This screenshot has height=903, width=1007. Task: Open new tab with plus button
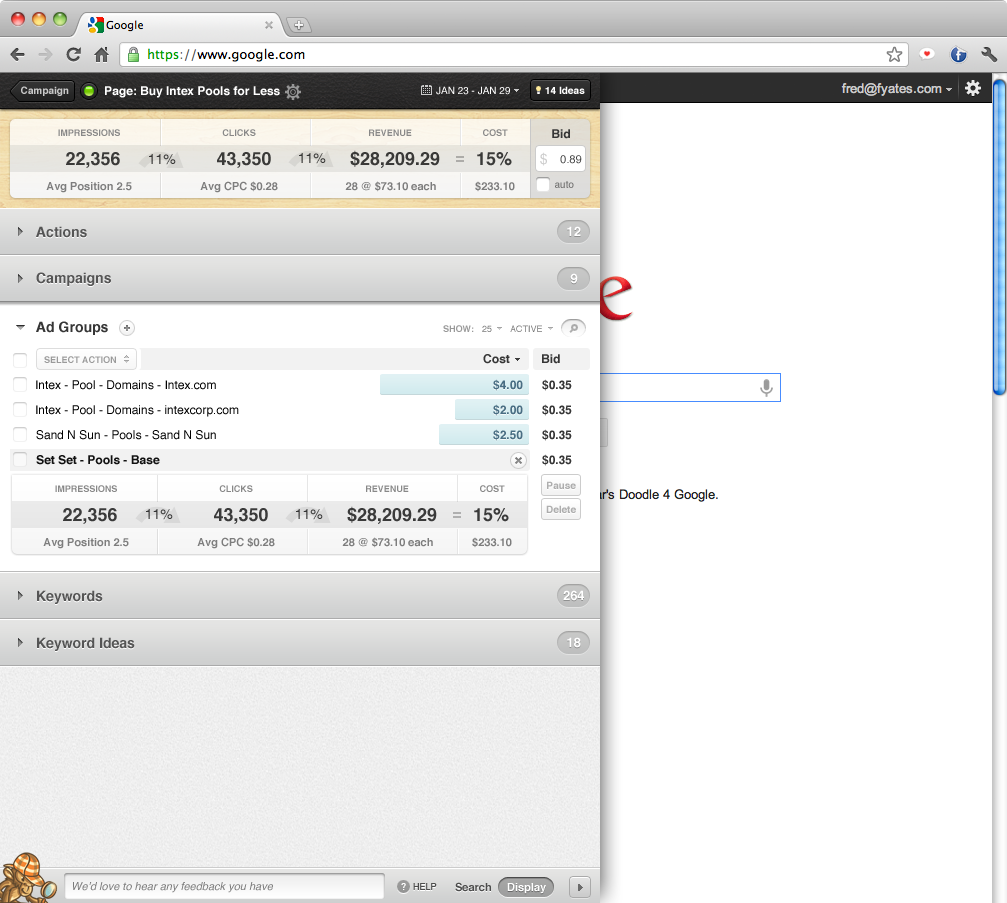point(298,25)
